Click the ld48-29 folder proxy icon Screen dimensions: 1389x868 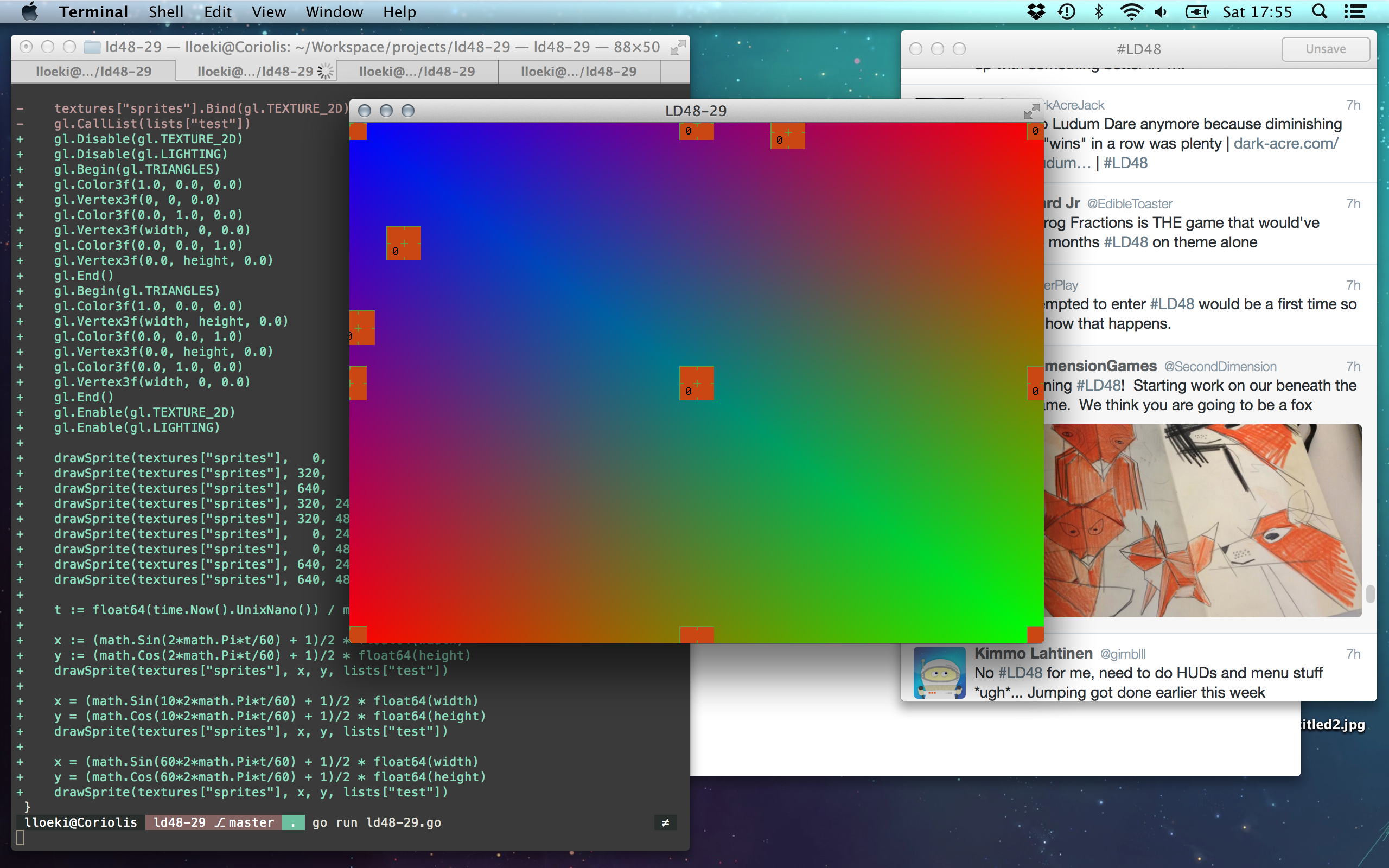pos(92,47)
